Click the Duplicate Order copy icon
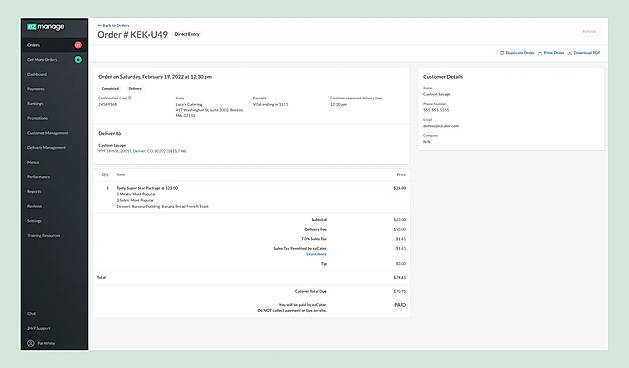The height and width of the screenshot is (368, 629). (502, 53)
